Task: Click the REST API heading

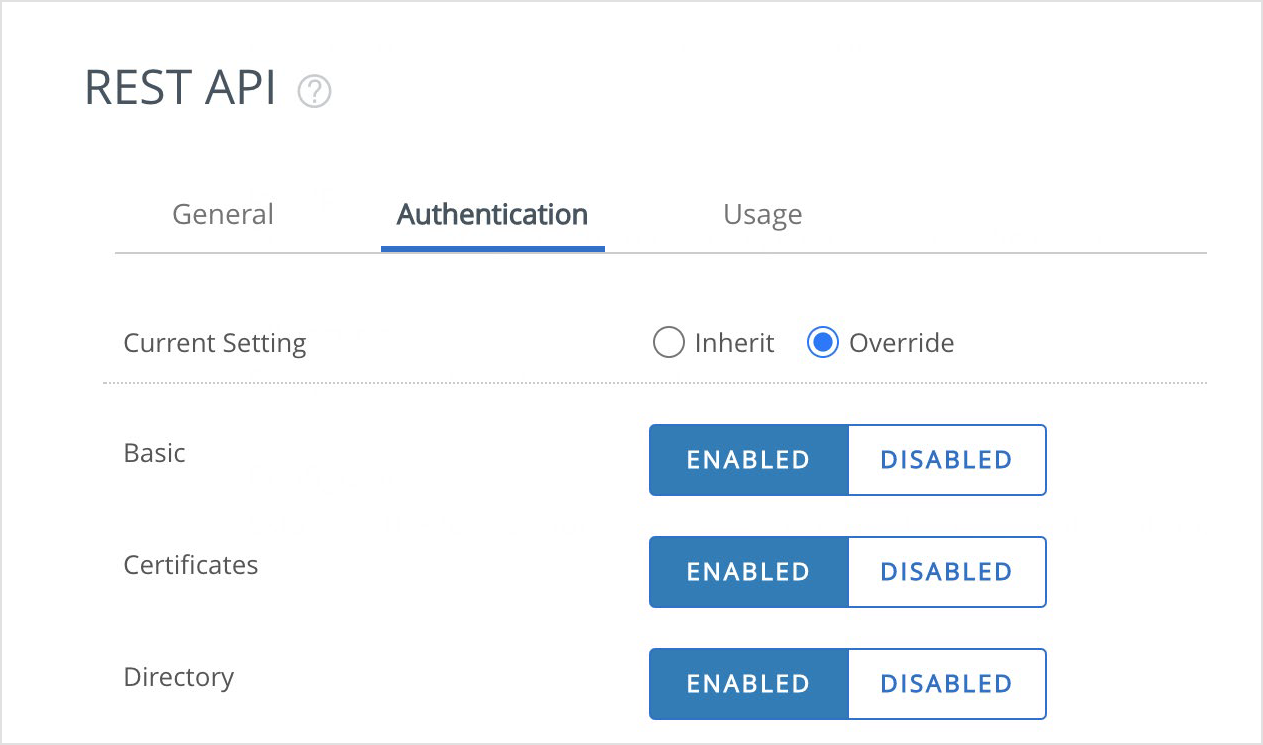Action: click(x=180, y=89)
